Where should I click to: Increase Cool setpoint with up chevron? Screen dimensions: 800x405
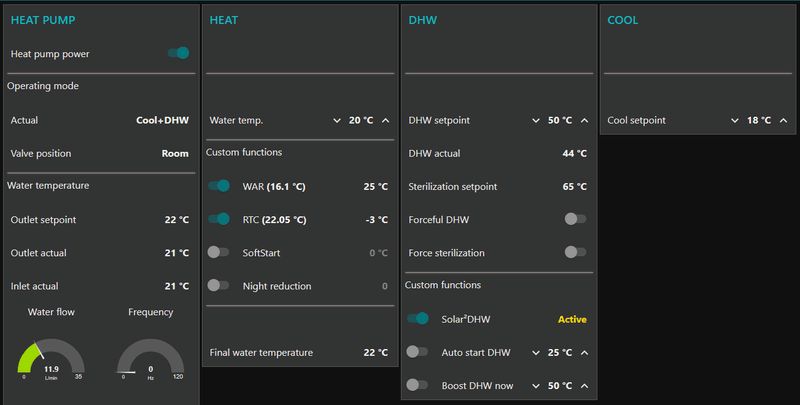pos(783,121)
